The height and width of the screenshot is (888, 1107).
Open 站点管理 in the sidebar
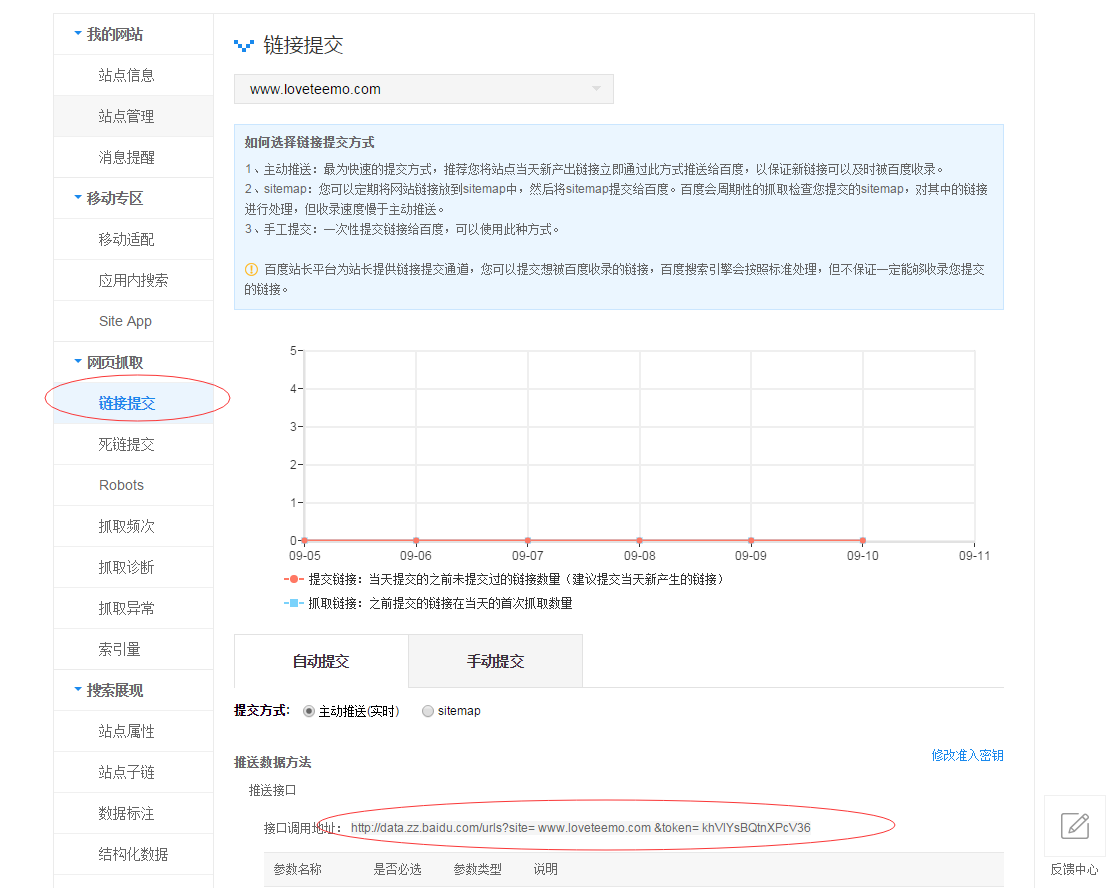[126, 116]
